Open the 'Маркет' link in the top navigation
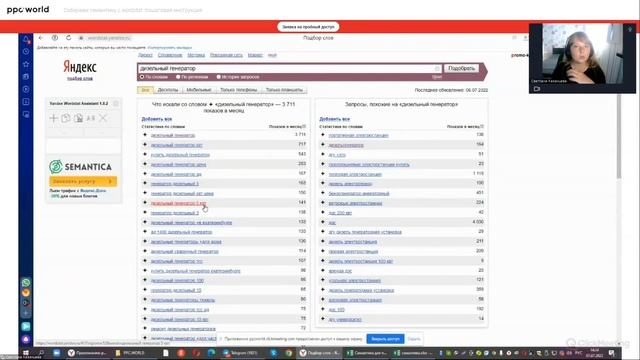 point(255,55)
